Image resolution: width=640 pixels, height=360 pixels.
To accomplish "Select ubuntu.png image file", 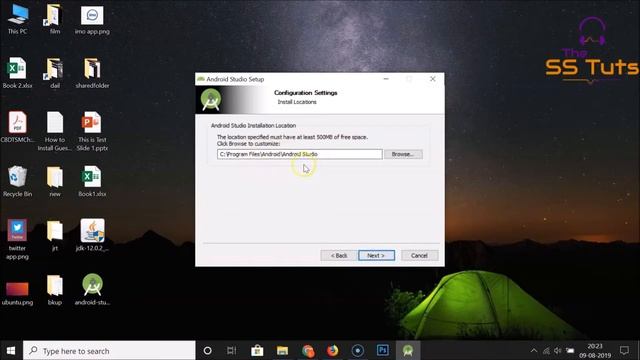I will 17,292.
